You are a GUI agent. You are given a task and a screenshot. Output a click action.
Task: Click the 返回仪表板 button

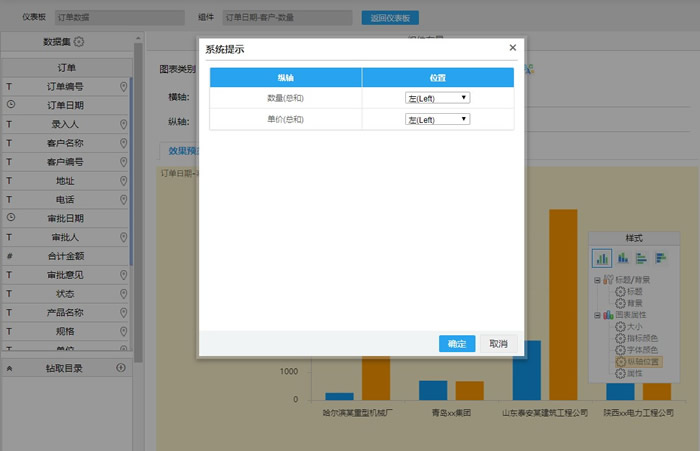pos(390,18)
